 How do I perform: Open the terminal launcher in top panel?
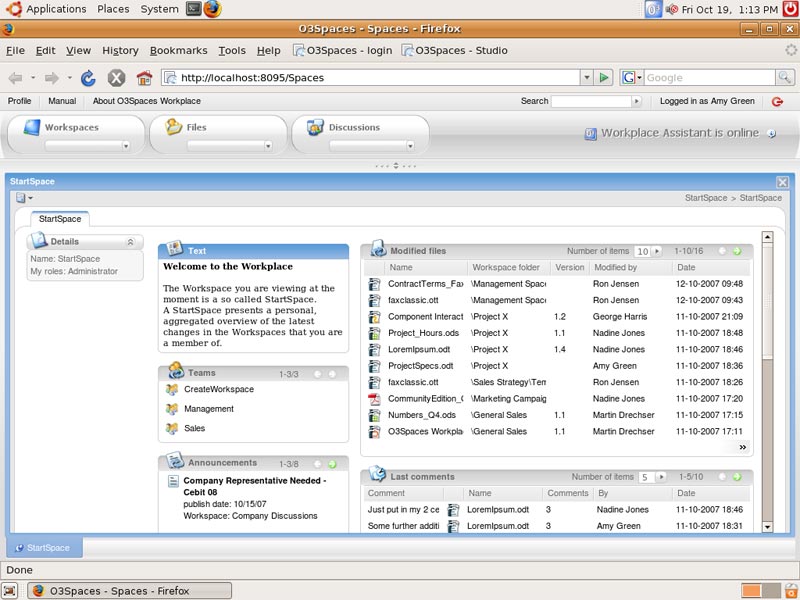[194, 9]
